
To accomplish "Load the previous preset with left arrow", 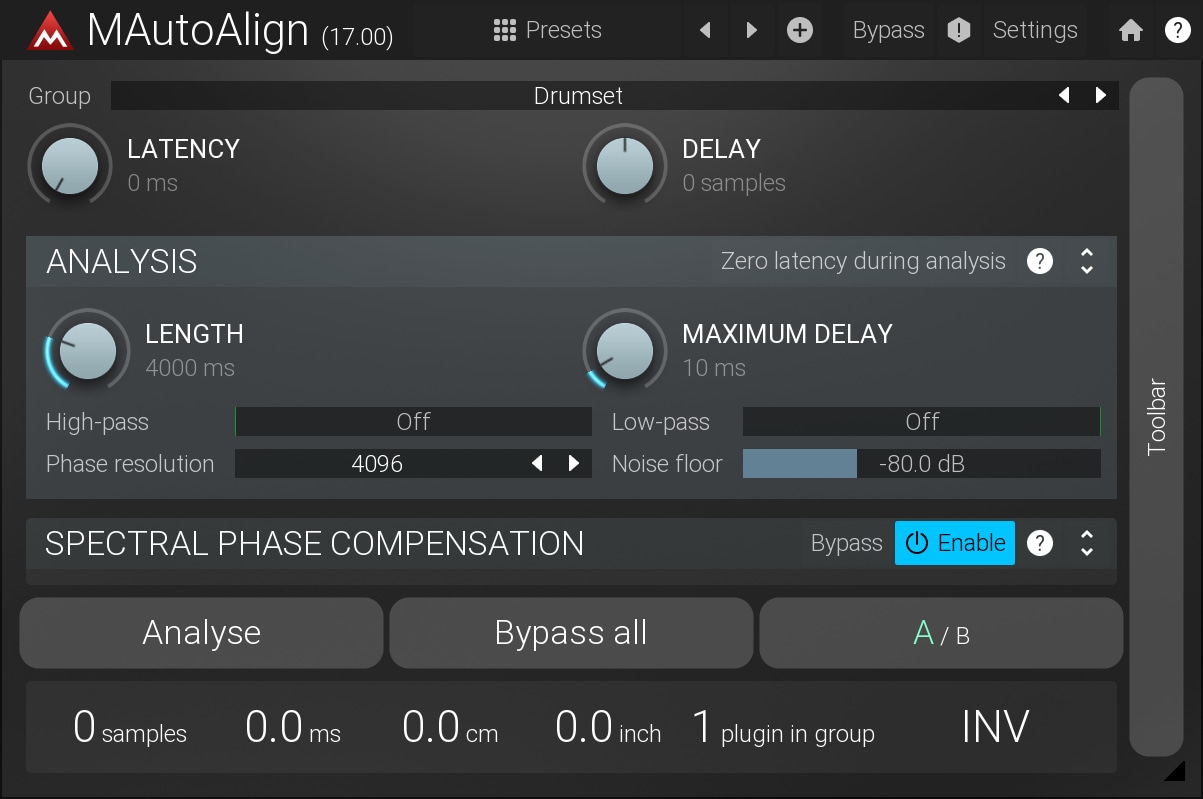I will click(x=705, y=31).
